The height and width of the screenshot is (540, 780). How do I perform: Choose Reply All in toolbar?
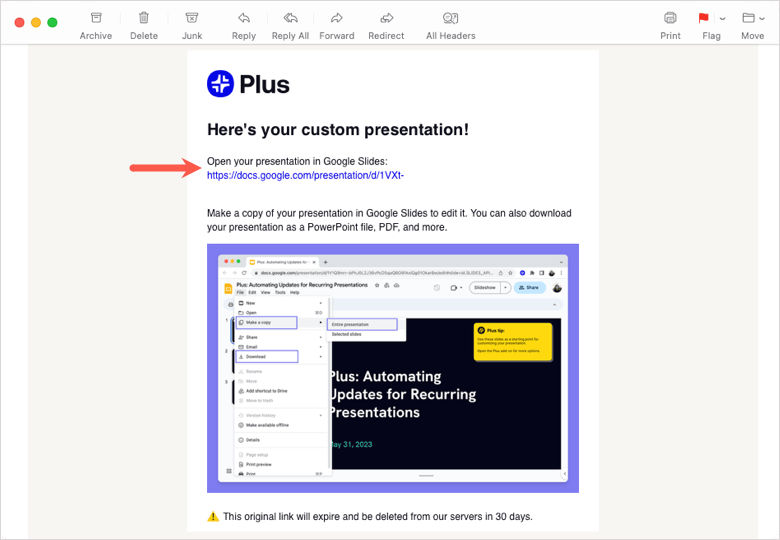click(290, 26)
